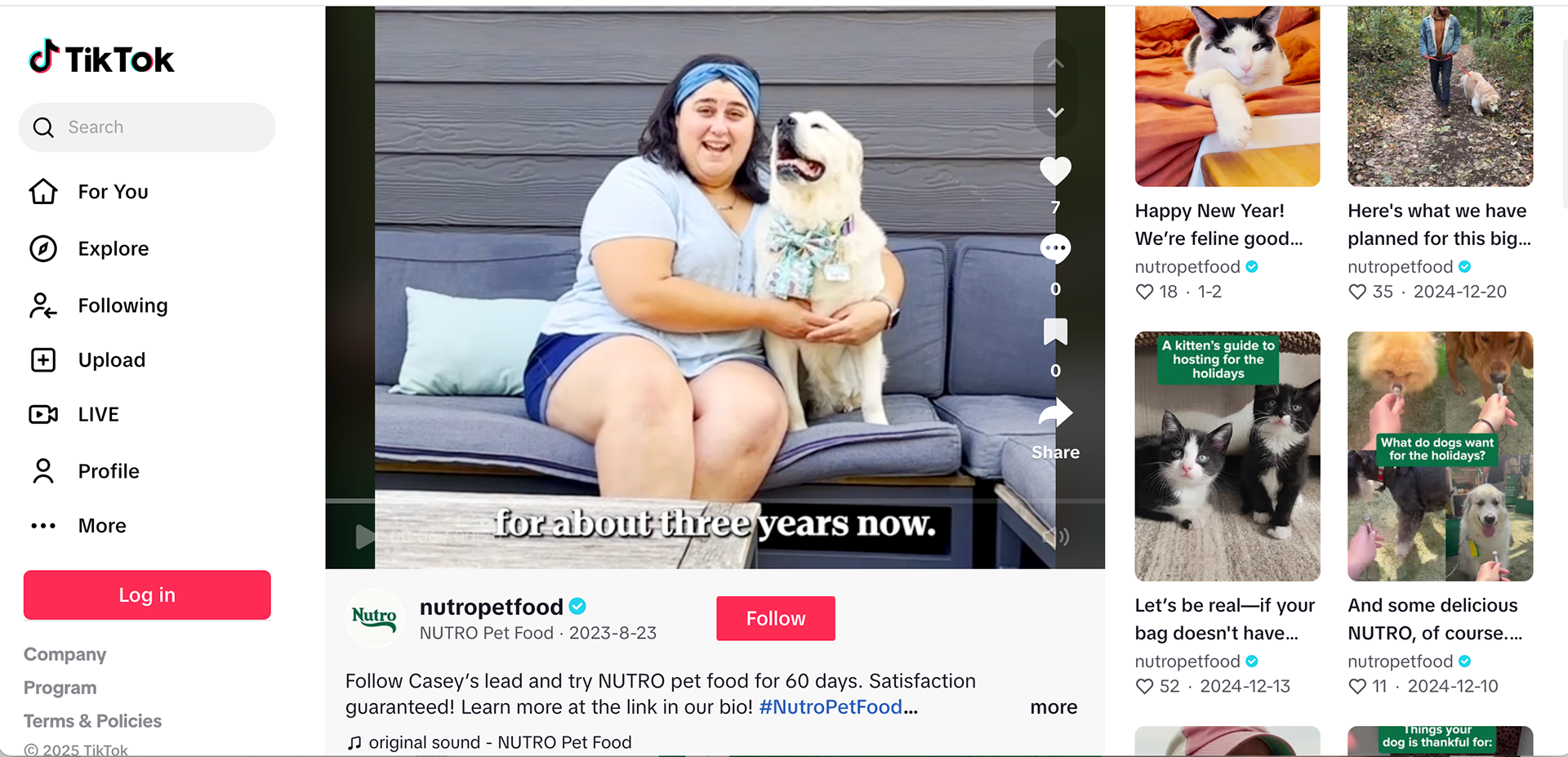1568x757 pixels.
Task: Toggle video sound with speaker icon
Action: pos(1056,537)
